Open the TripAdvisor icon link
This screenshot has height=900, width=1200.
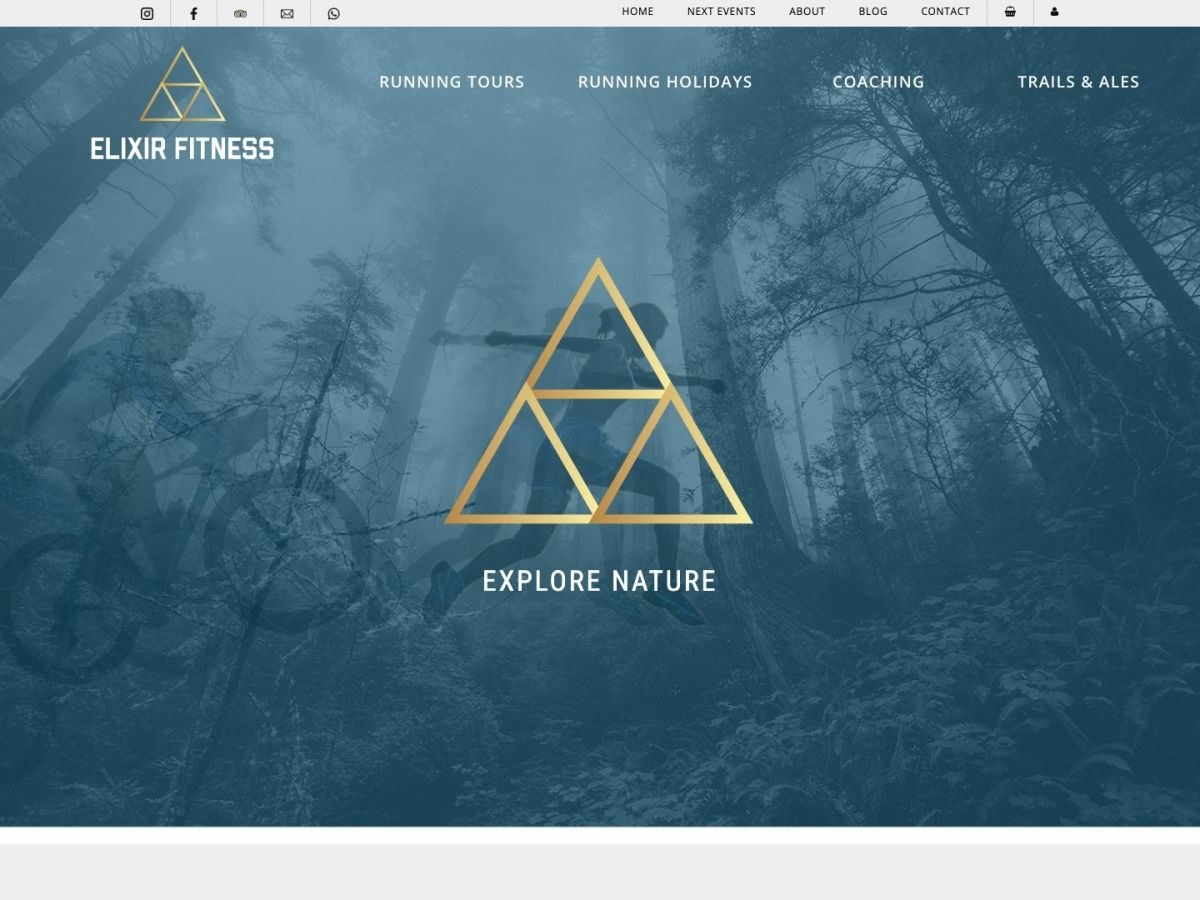click(x=240, y=13)
